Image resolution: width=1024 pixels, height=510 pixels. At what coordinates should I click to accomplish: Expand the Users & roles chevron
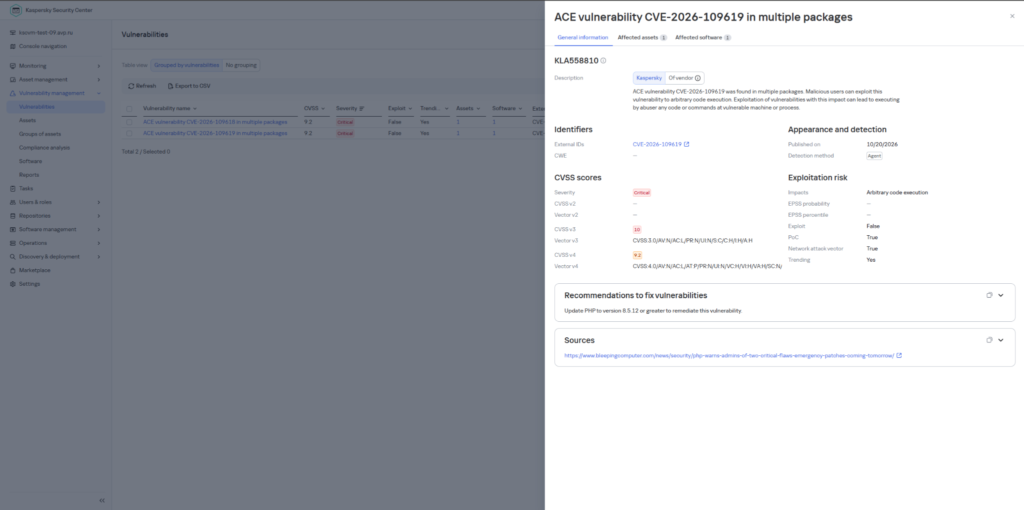click(99, 202)
